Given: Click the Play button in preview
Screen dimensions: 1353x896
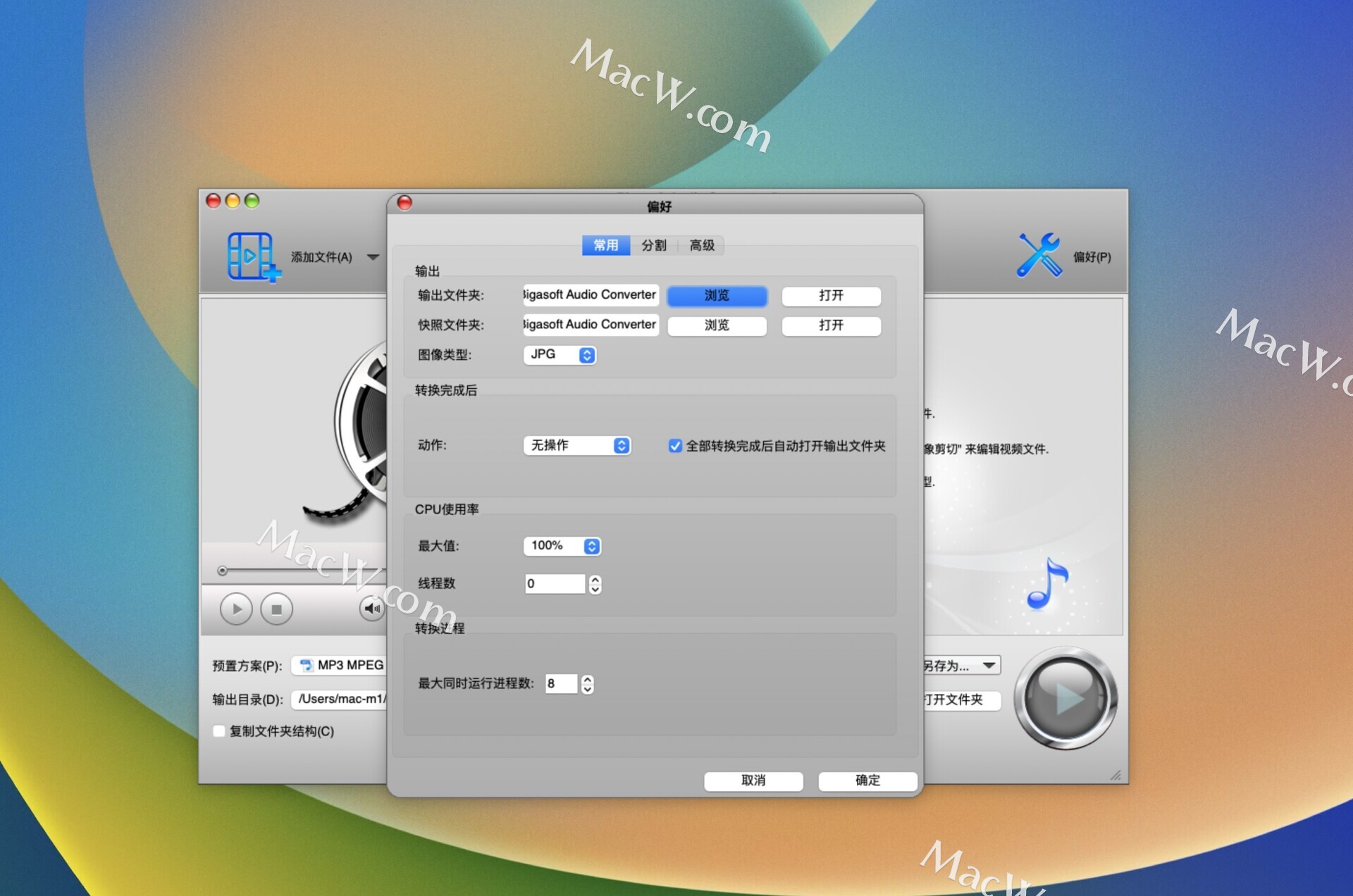Looking at the screenshot, I should tap(236, 609).
